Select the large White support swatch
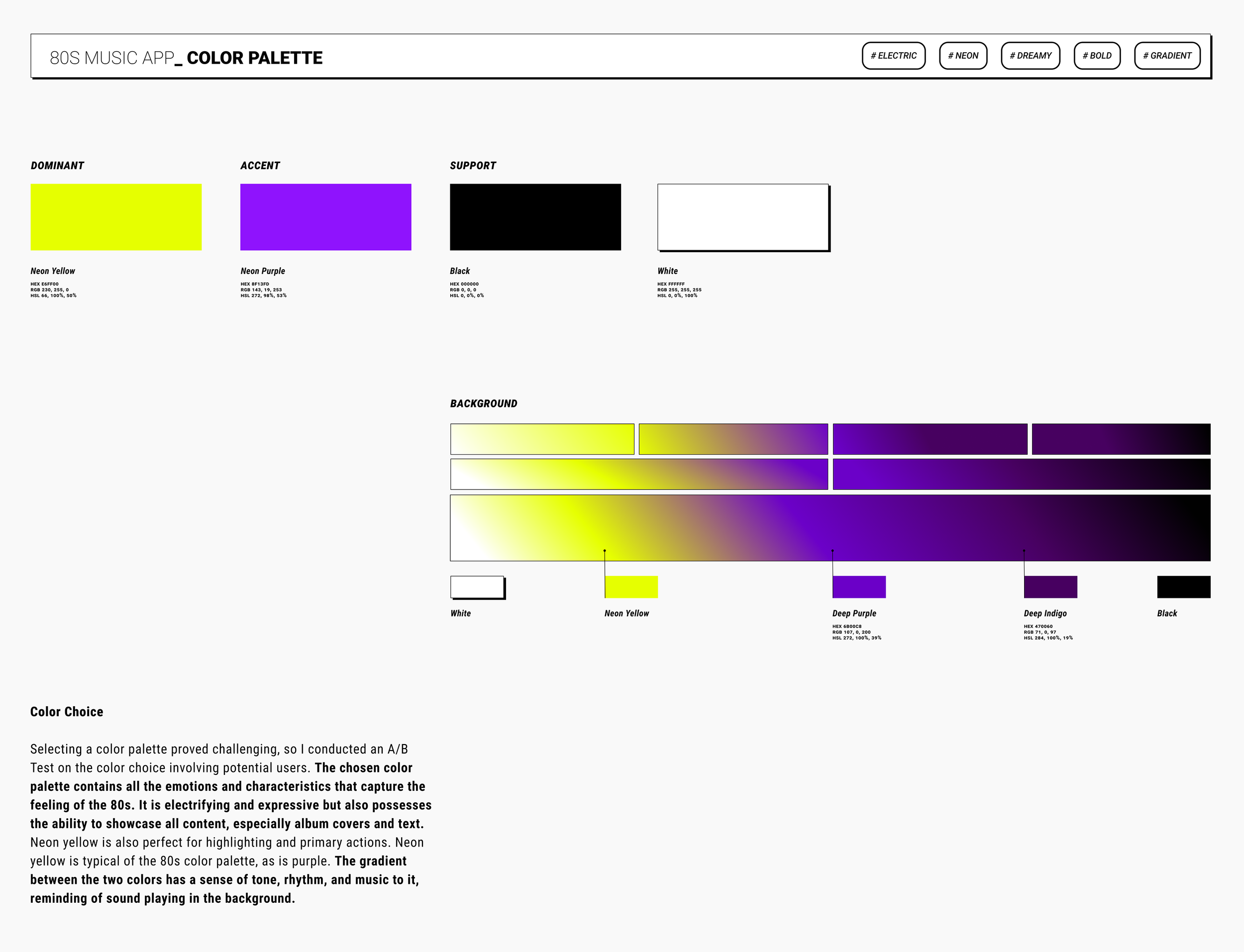 742,216
